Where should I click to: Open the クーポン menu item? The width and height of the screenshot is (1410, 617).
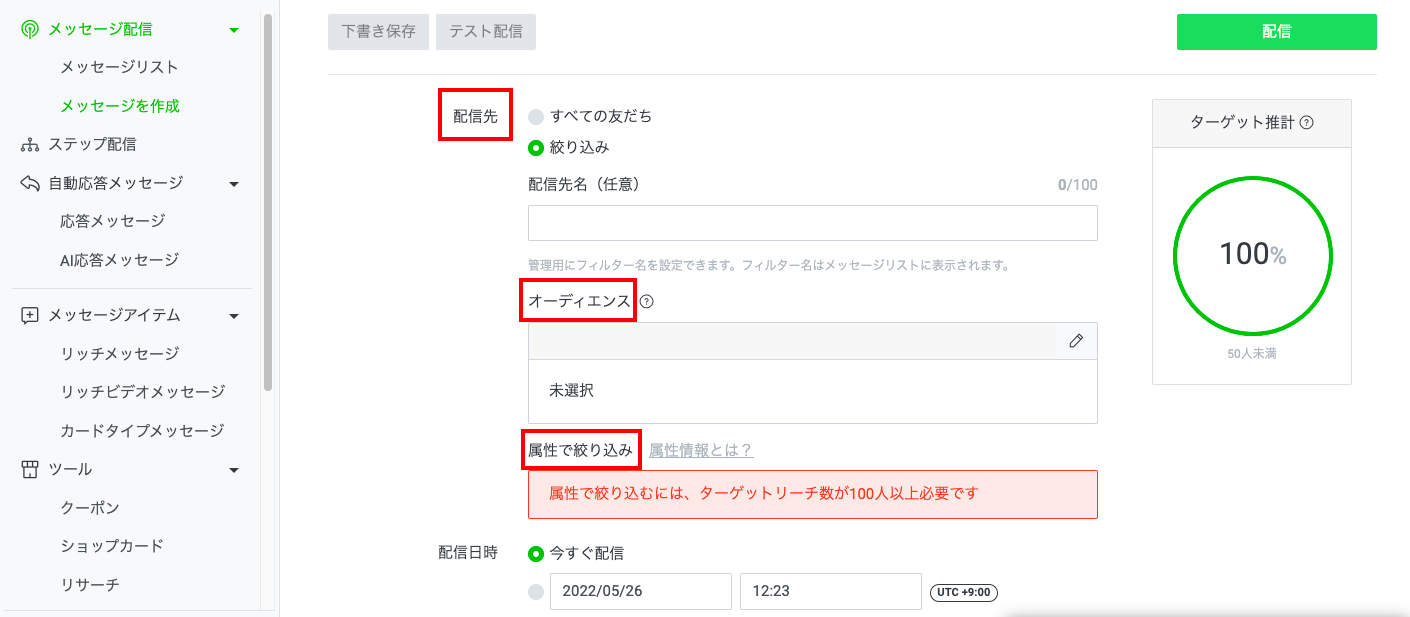point(90,508)
